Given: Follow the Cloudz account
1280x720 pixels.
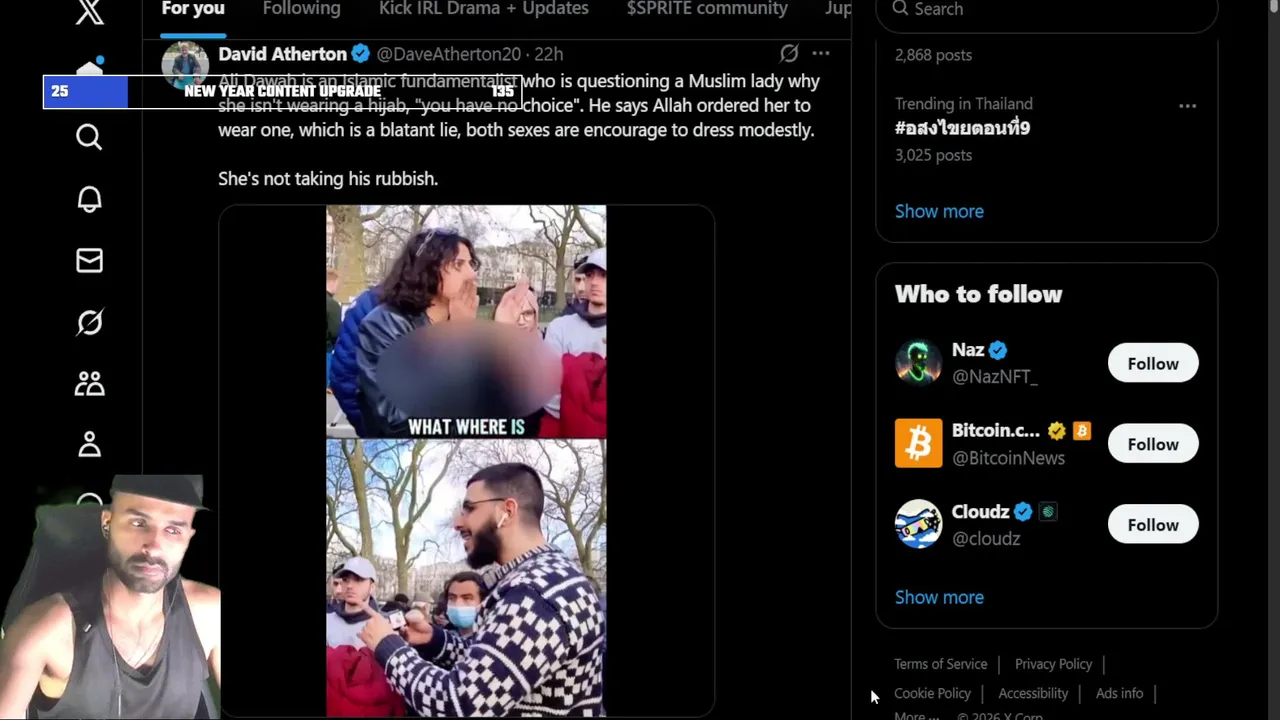Looking at the screenshot, I should coord(1153,525).
